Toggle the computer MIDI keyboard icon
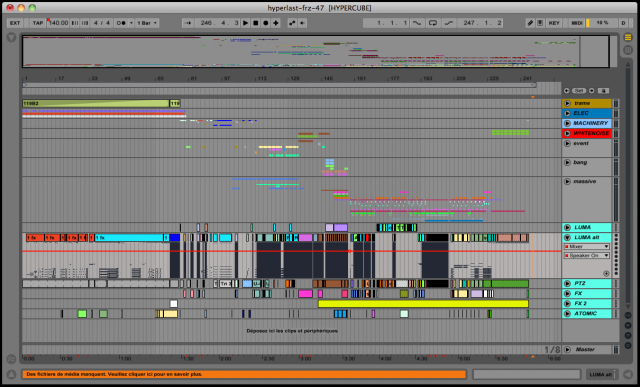Viewport: 640px width, 387px height. pyautogui.click(x=540, y=23)
